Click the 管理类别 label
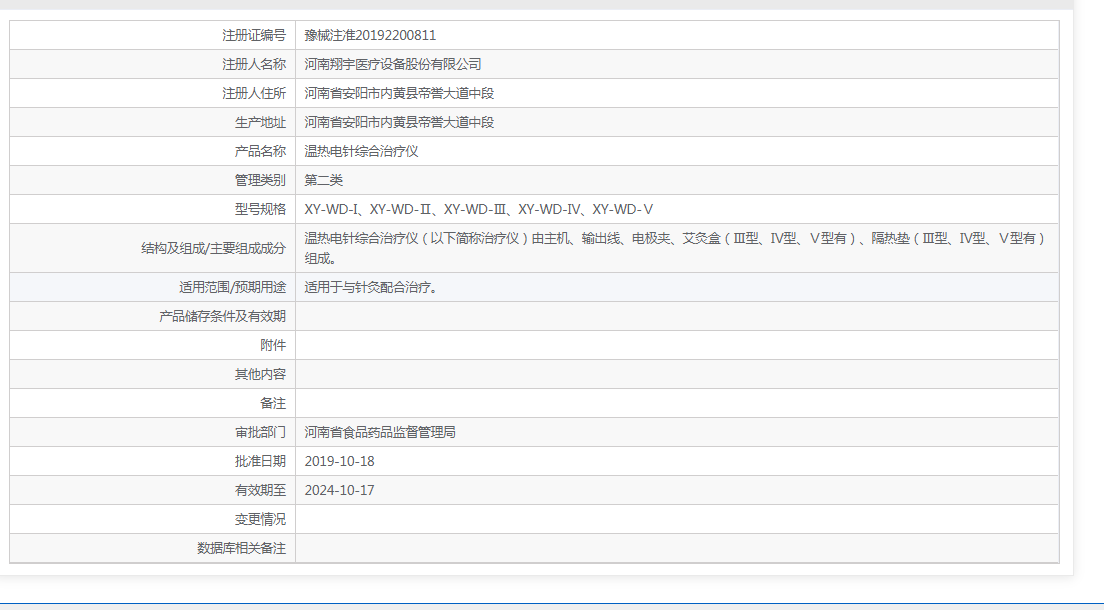 point(261,180)
